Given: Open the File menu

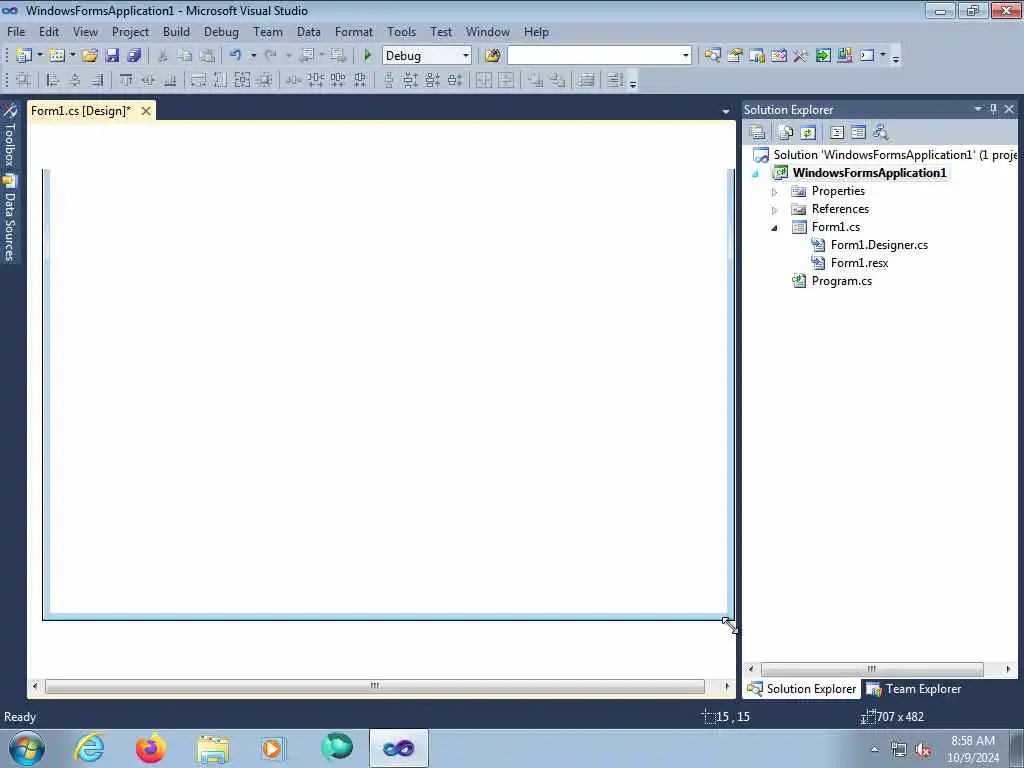Looking at the screenshot, I should [x=16, y=31].
